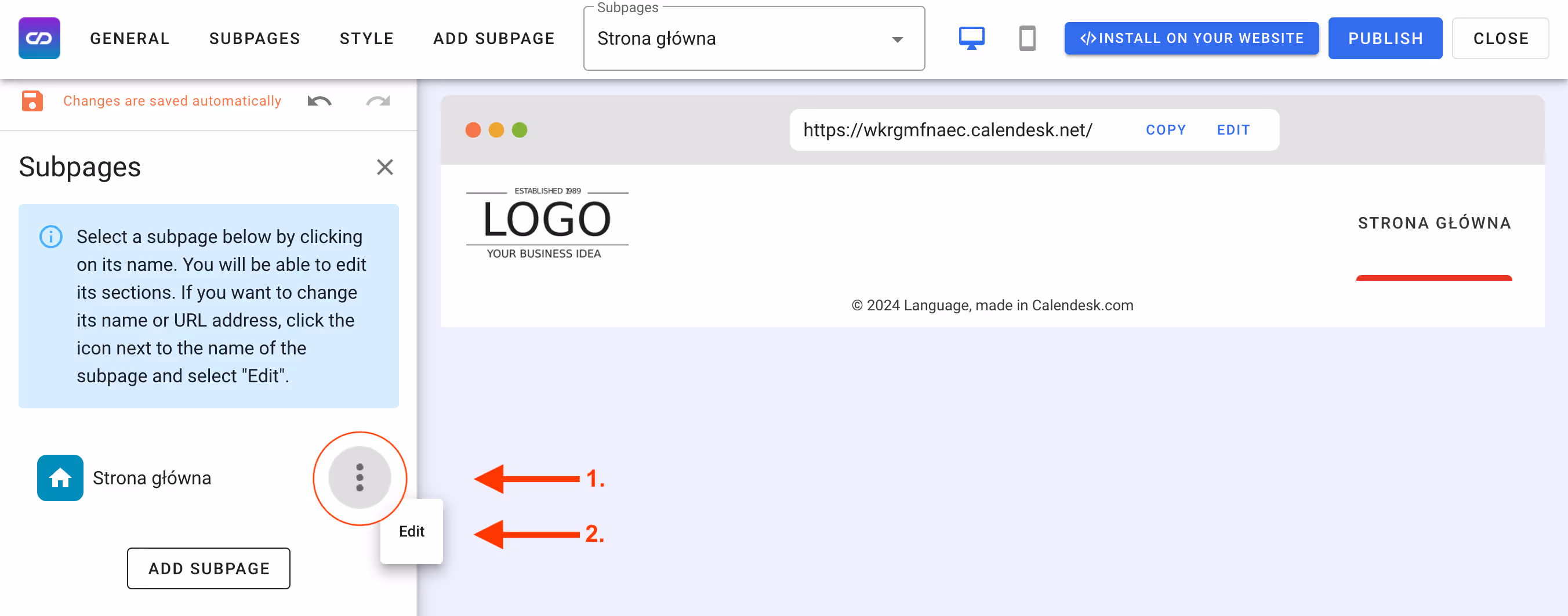The width and height of the screenshot is (1568, 616).
Task: Copy the website URL
Action: point(1166,130)
